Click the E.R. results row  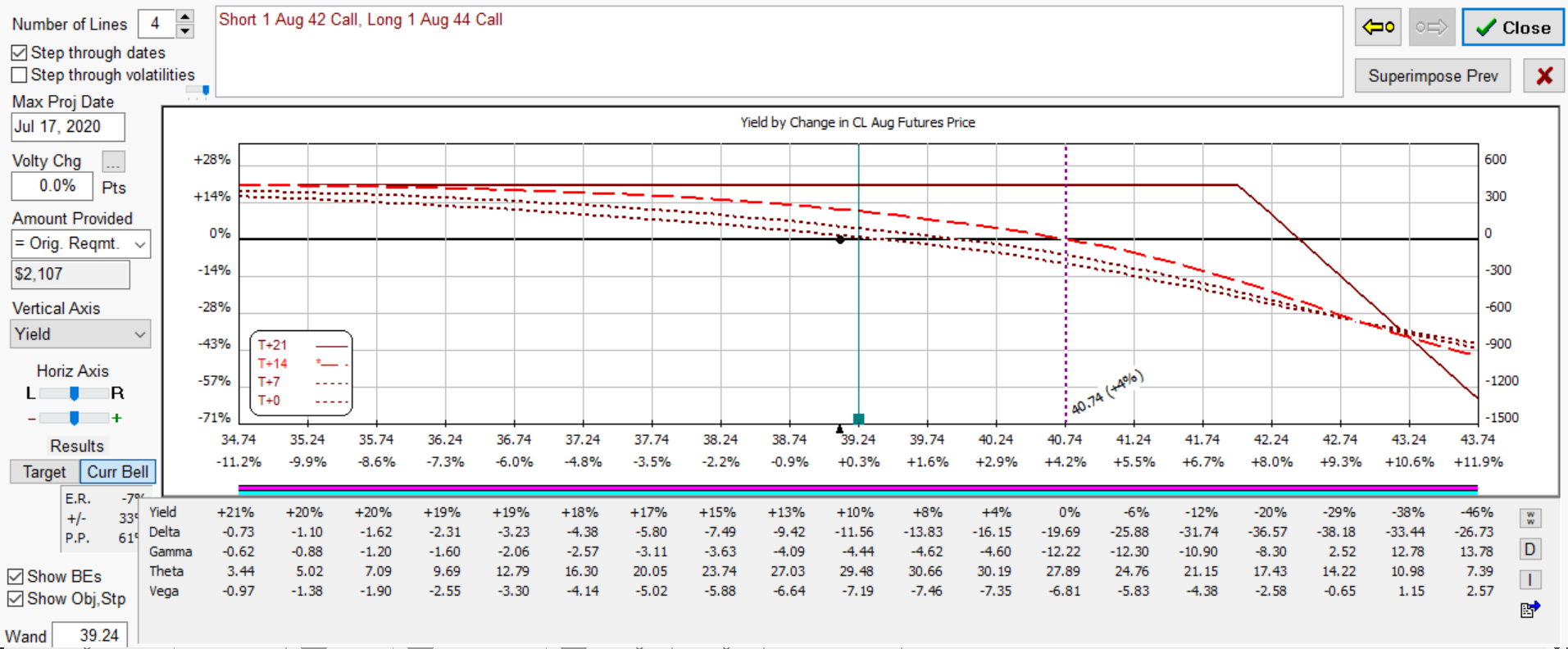click(104, 499)
